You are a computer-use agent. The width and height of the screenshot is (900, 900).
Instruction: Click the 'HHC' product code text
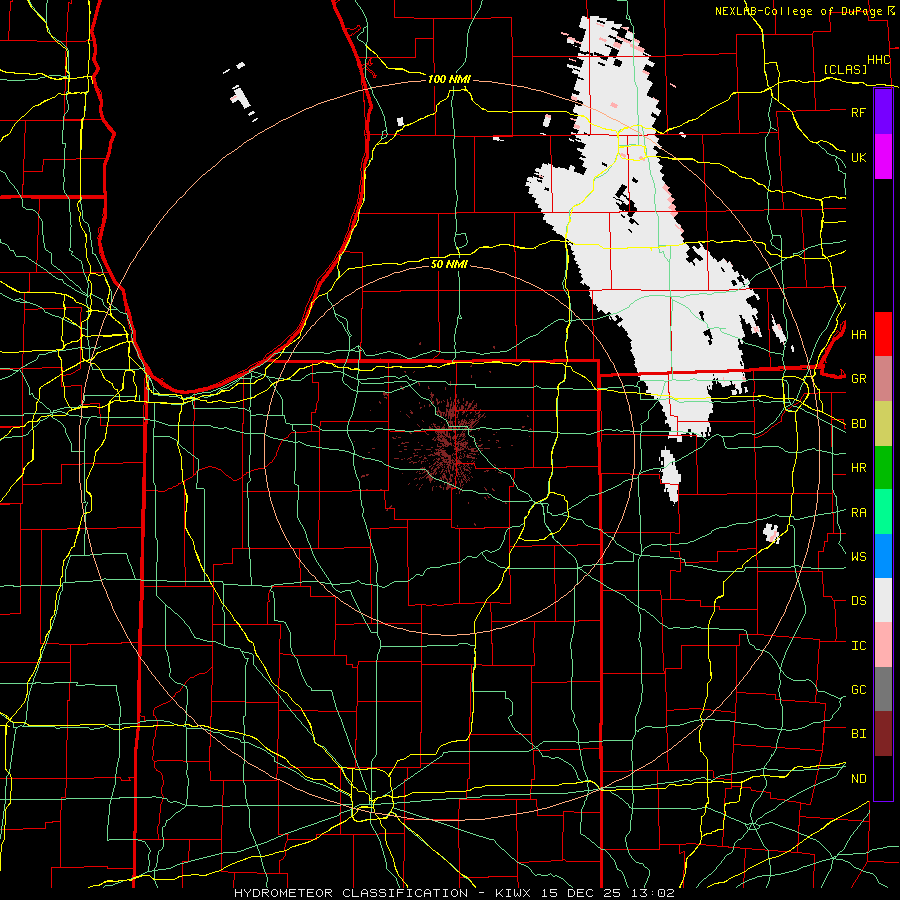point(878,60)
